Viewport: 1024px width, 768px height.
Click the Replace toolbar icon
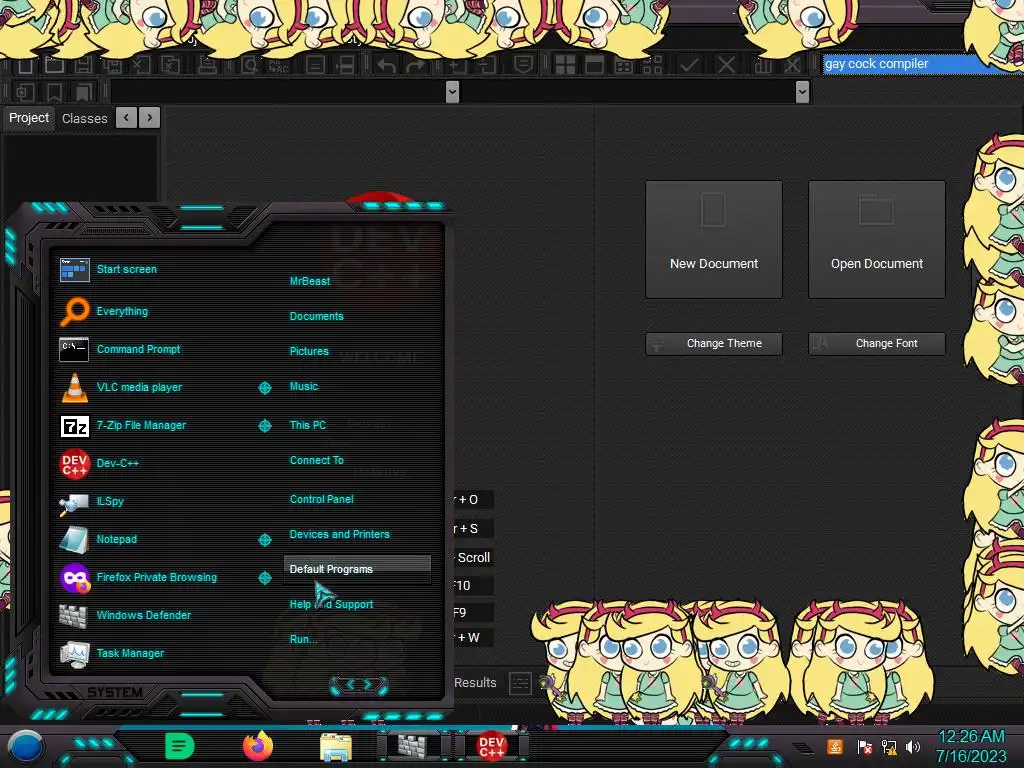(279, 65)
